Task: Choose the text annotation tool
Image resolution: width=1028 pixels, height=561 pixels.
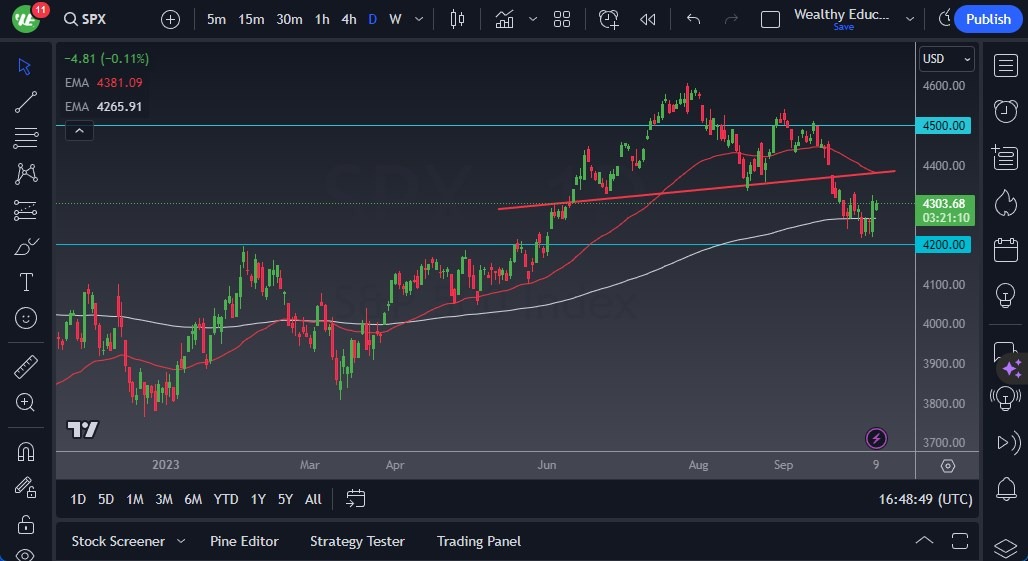Action: click(26, 282)
